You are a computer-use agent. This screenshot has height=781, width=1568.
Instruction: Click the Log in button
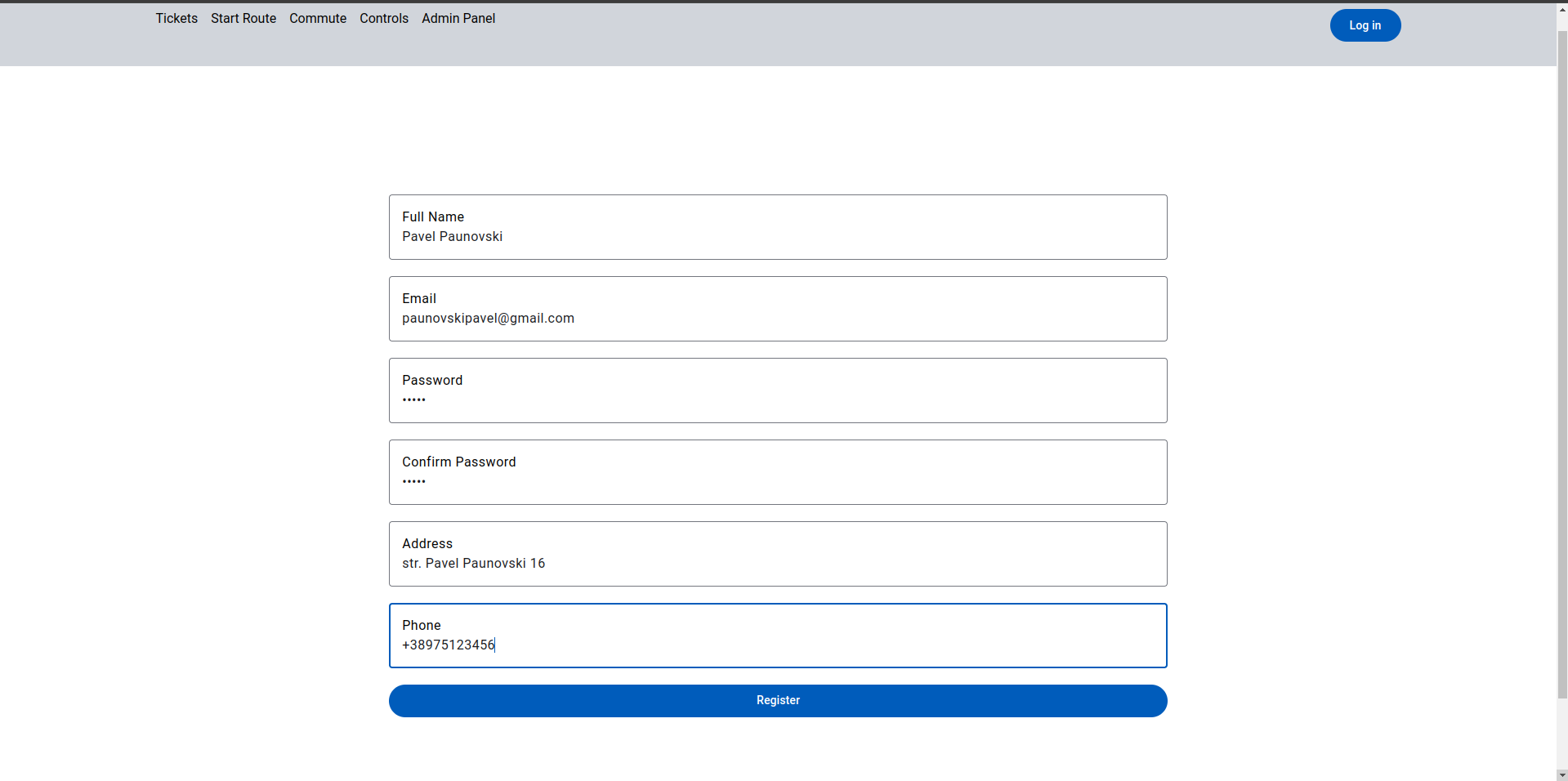(1365, 25)
